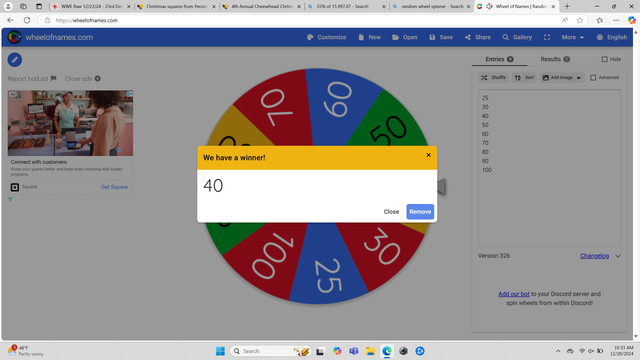
Task: Open the Customize option in header
Action: pyautogui.click(x=327, y=37)
